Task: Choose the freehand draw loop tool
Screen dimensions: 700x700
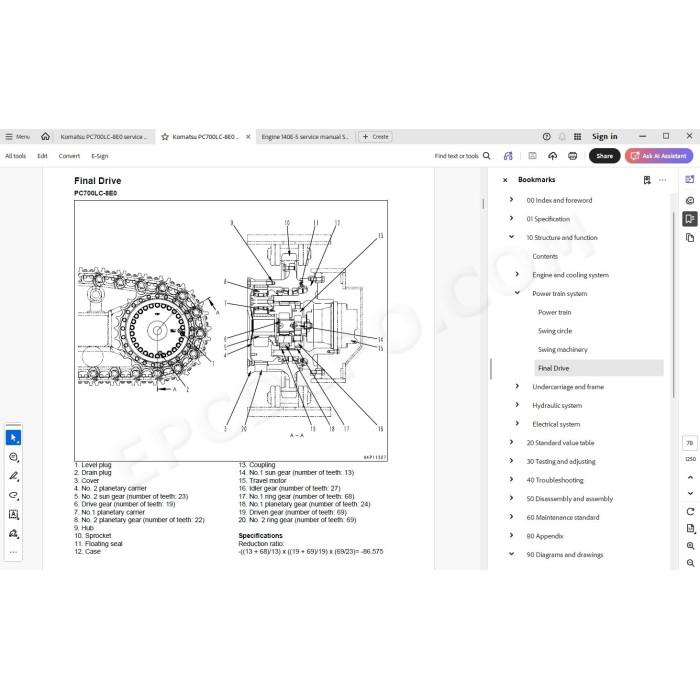Action: (x=13, y=495)
